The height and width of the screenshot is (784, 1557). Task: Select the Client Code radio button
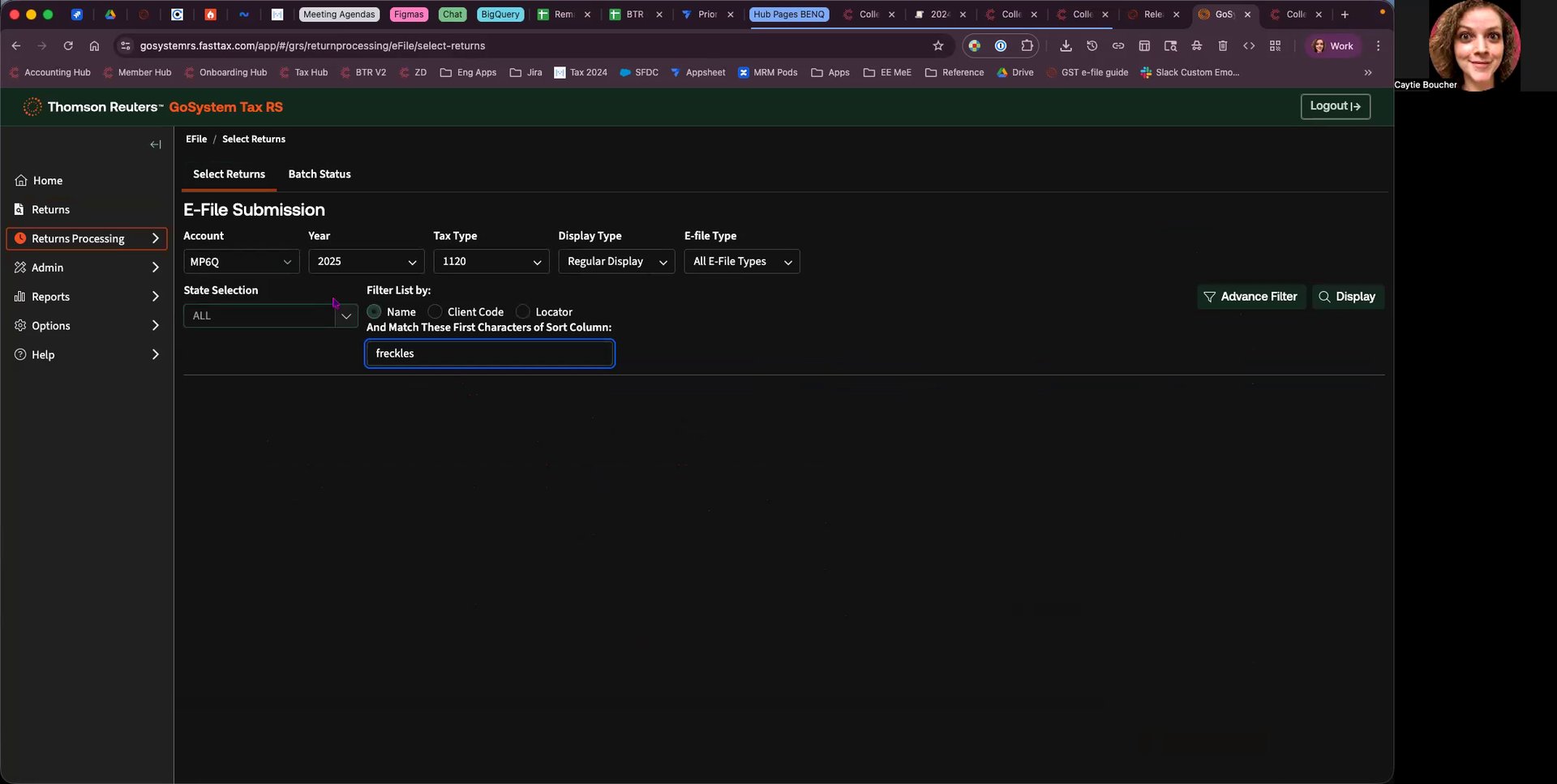coord(435,312)
